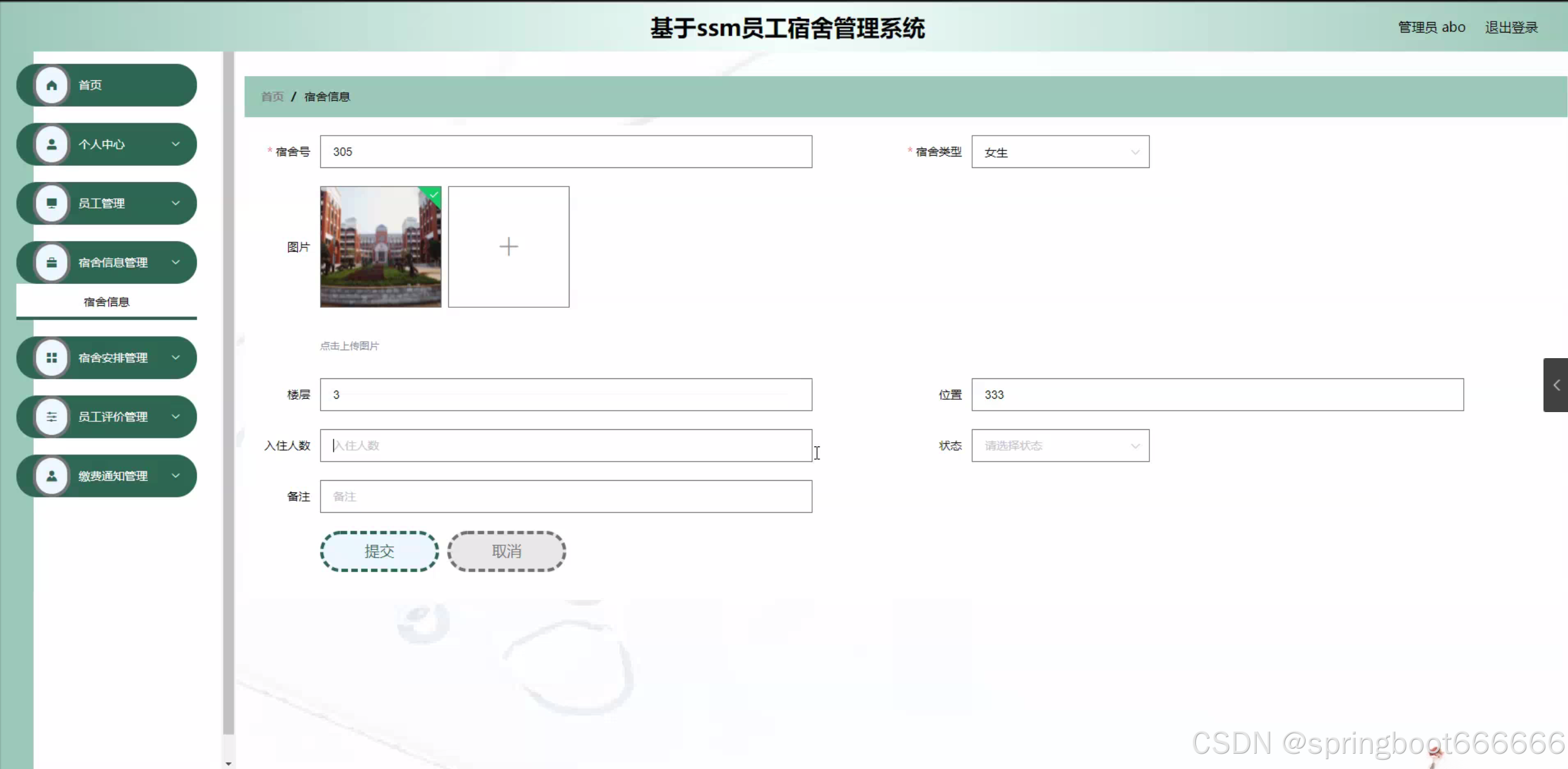
Task: Click the plus icon to upload image
Action: pos(508,247)
